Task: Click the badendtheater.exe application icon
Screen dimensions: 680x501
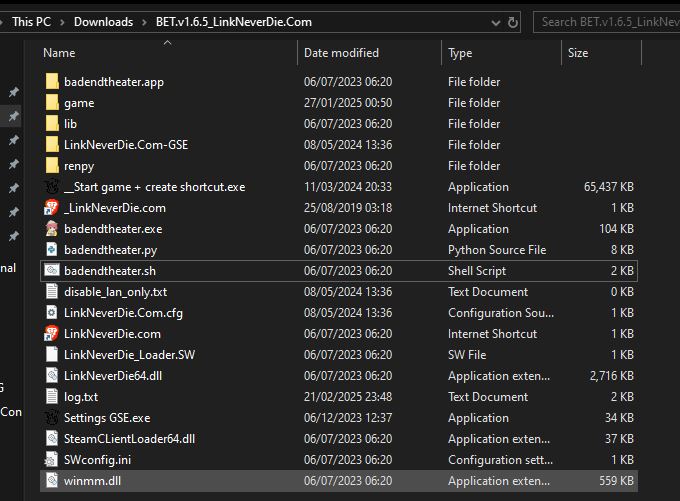Action: [x=52, y=229]
